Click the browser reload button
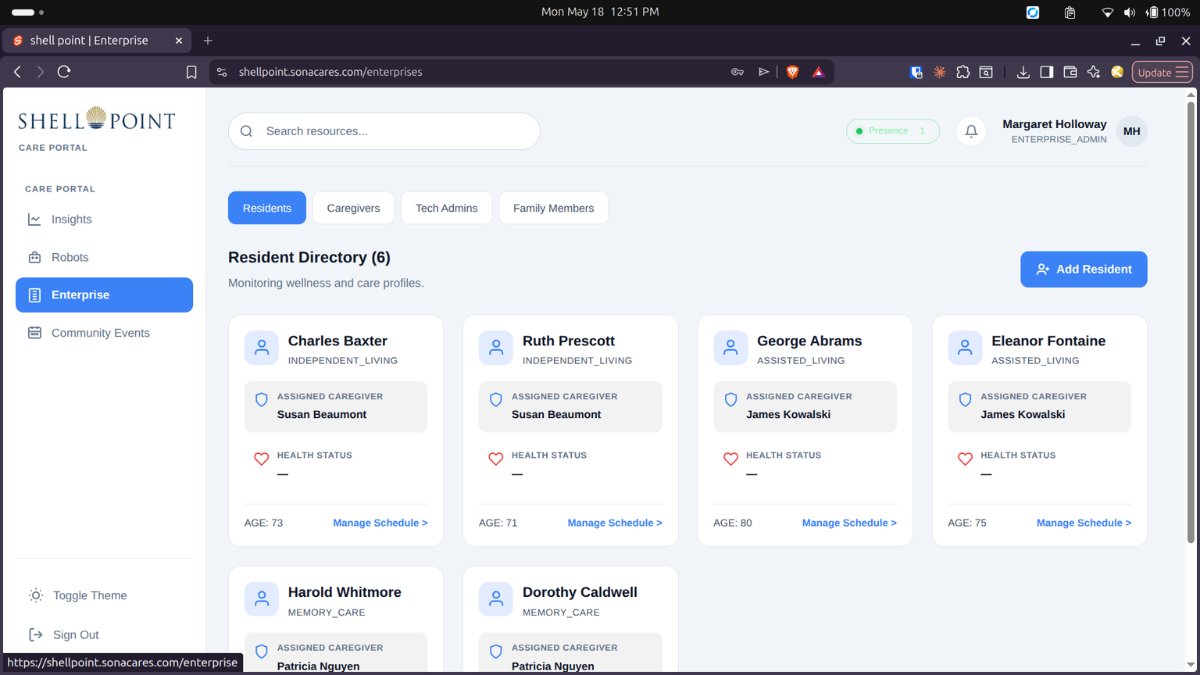 point(64,72)
